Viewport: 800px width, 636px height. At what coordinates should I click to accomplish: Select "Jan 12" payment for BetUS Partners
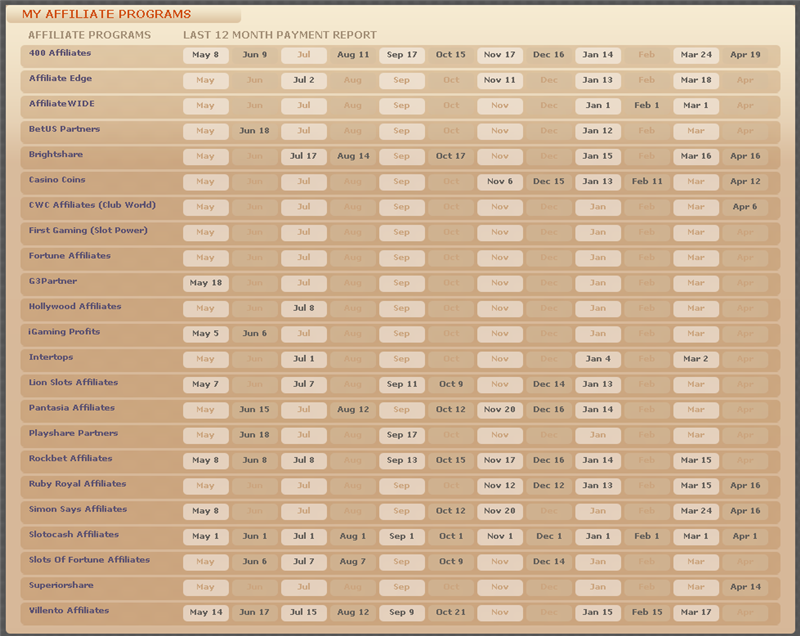point(597,131)
